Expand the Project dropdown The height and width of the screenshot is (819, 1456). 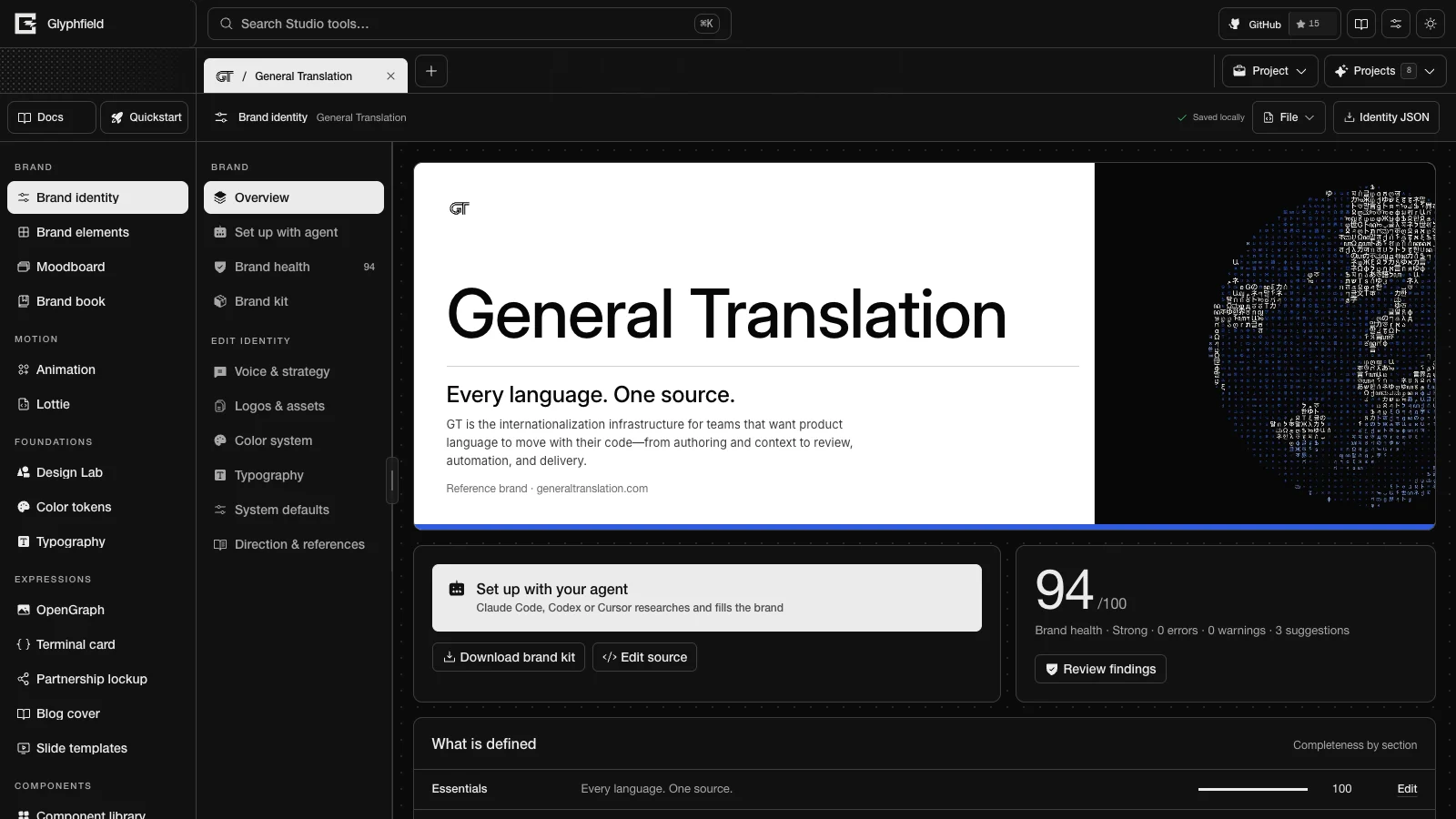coord(1269,71)
